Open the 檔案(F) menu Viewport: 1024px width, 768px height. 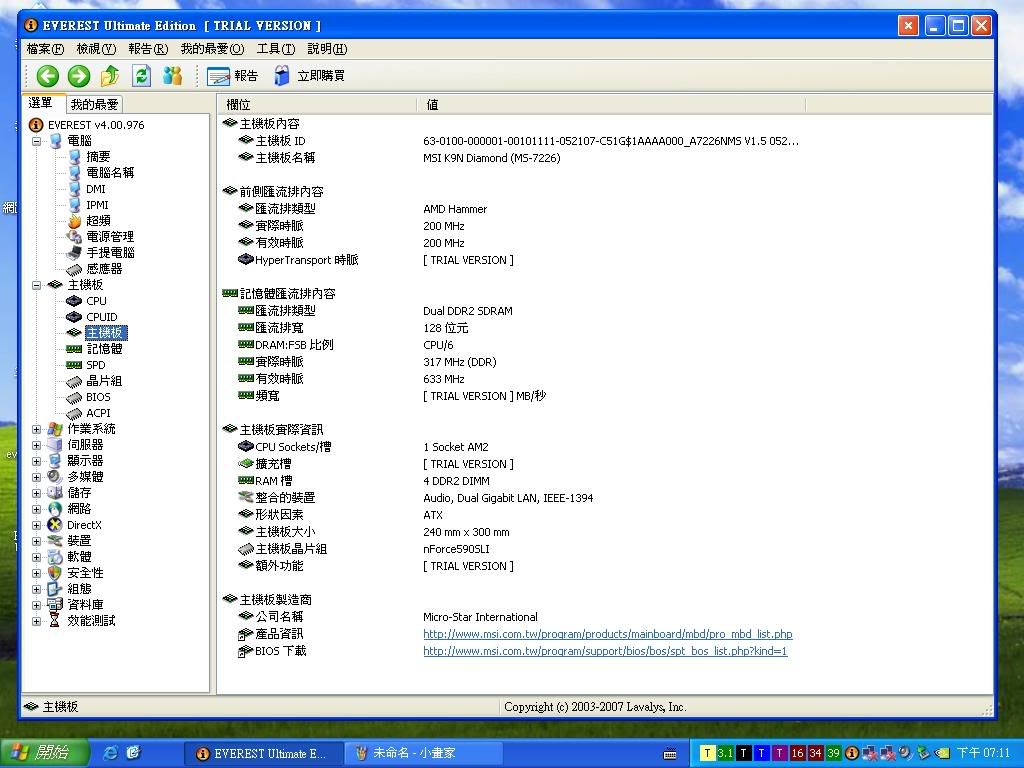click(45, 48)
